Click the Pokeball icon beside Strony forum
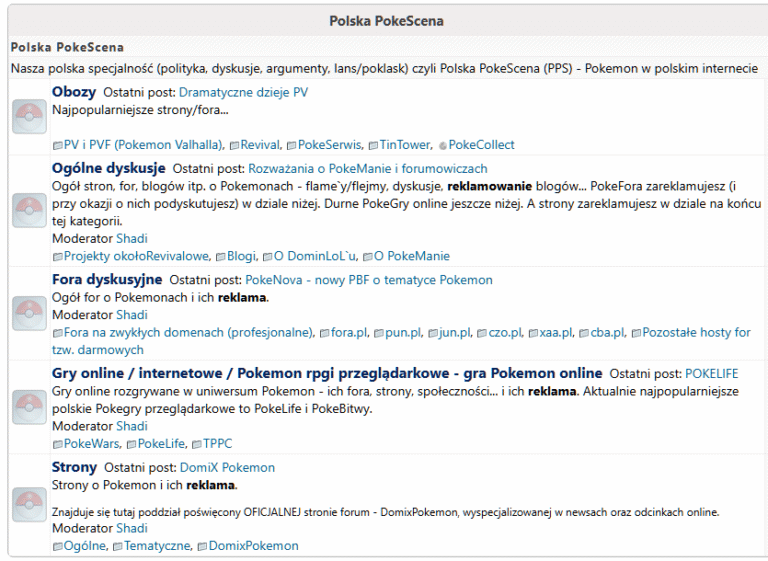The height and width of the screenshot is (561, 768). coord(27,504)
